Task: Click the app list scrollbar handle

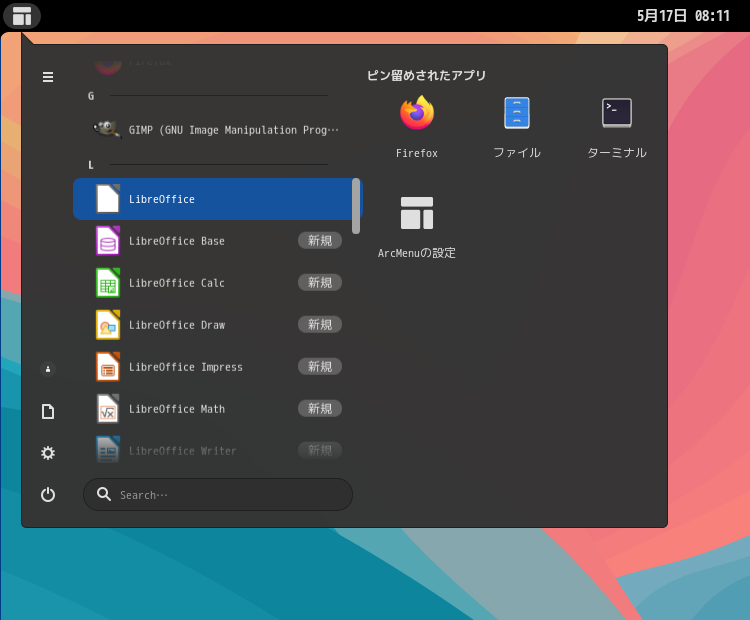Action: click(356, 206)
